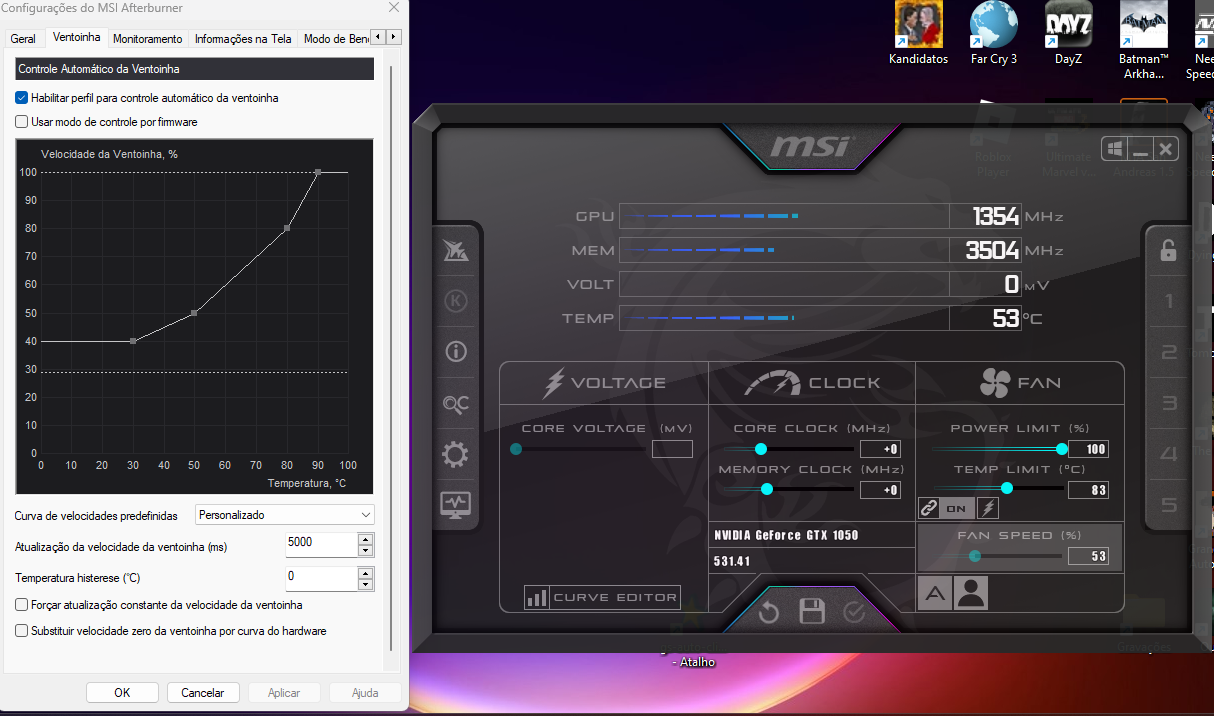Select the user-defined fan person icon
This screenshot has height=716, width=1214.
tap(970, 594)
